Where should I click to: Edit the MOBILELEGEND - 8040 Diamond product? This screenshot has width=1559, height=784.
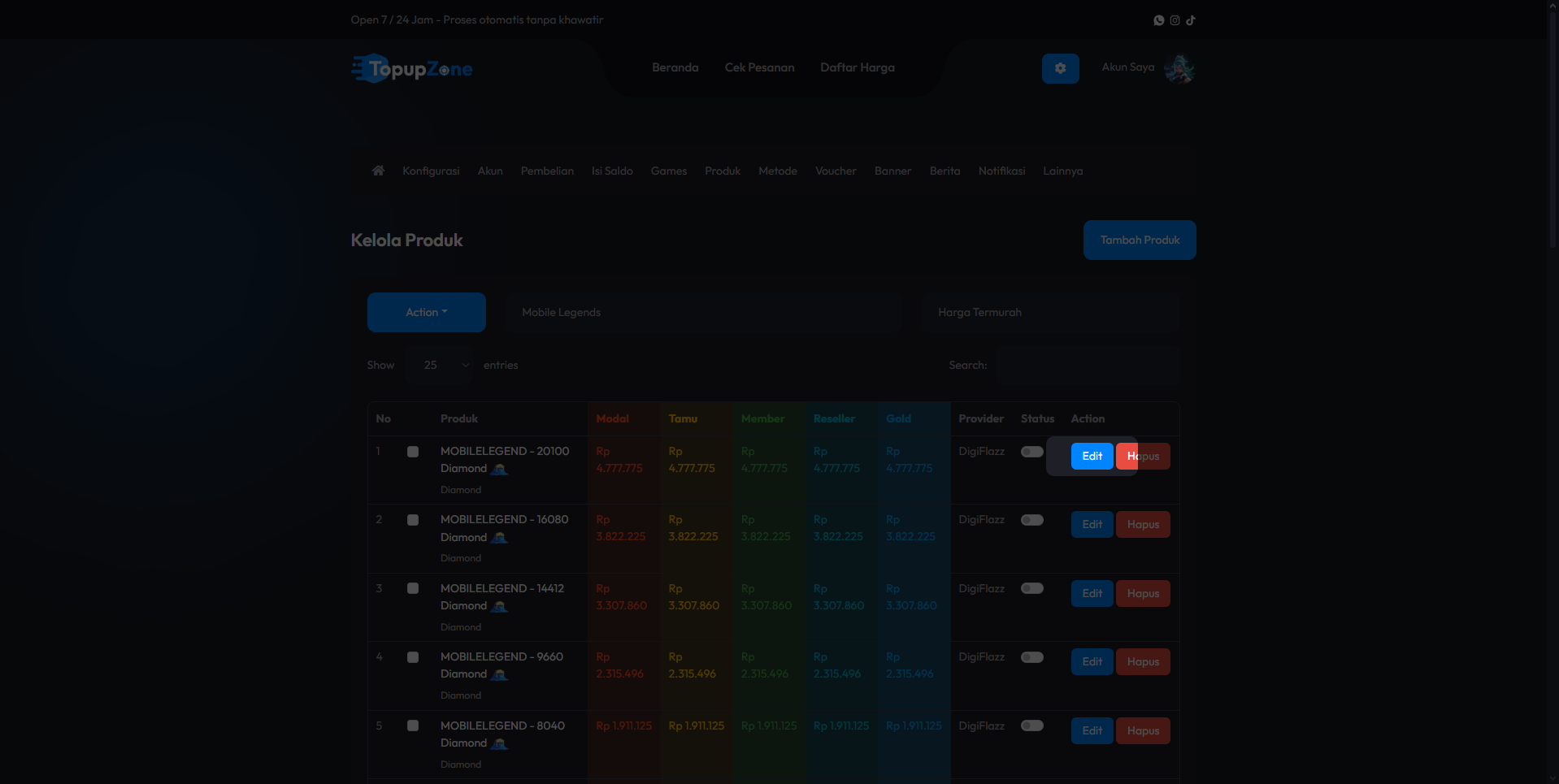click(1092, 730)
